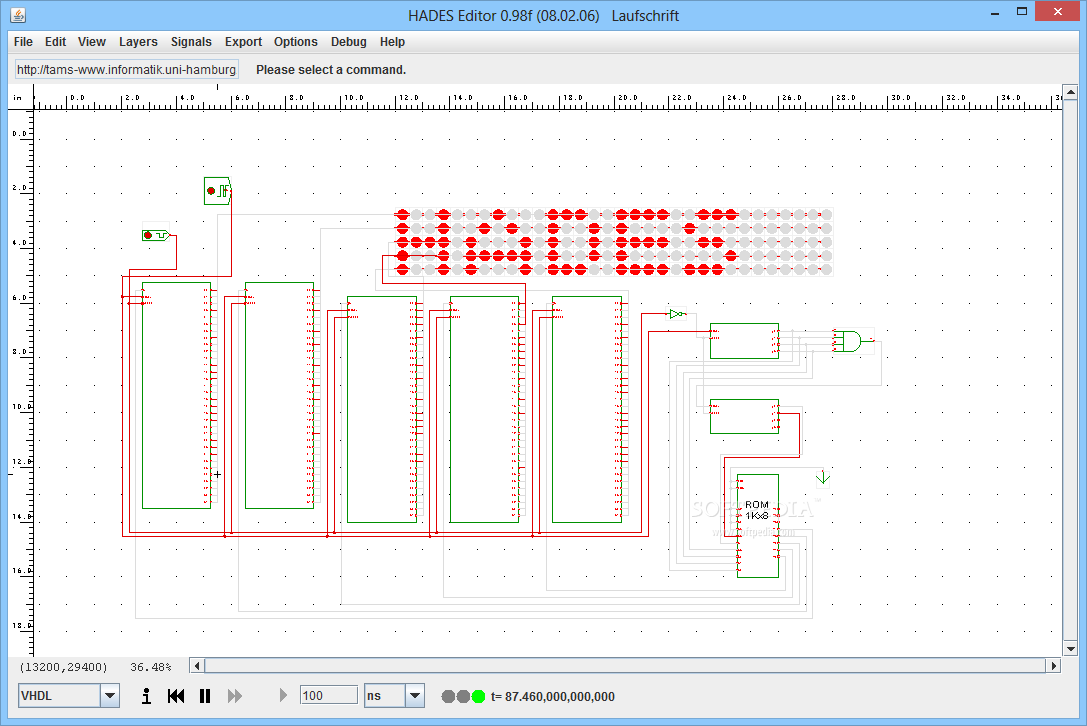This screenshot has height=726, width=1087.
Task: Pause the running simulation
Action: click(205, 695)
